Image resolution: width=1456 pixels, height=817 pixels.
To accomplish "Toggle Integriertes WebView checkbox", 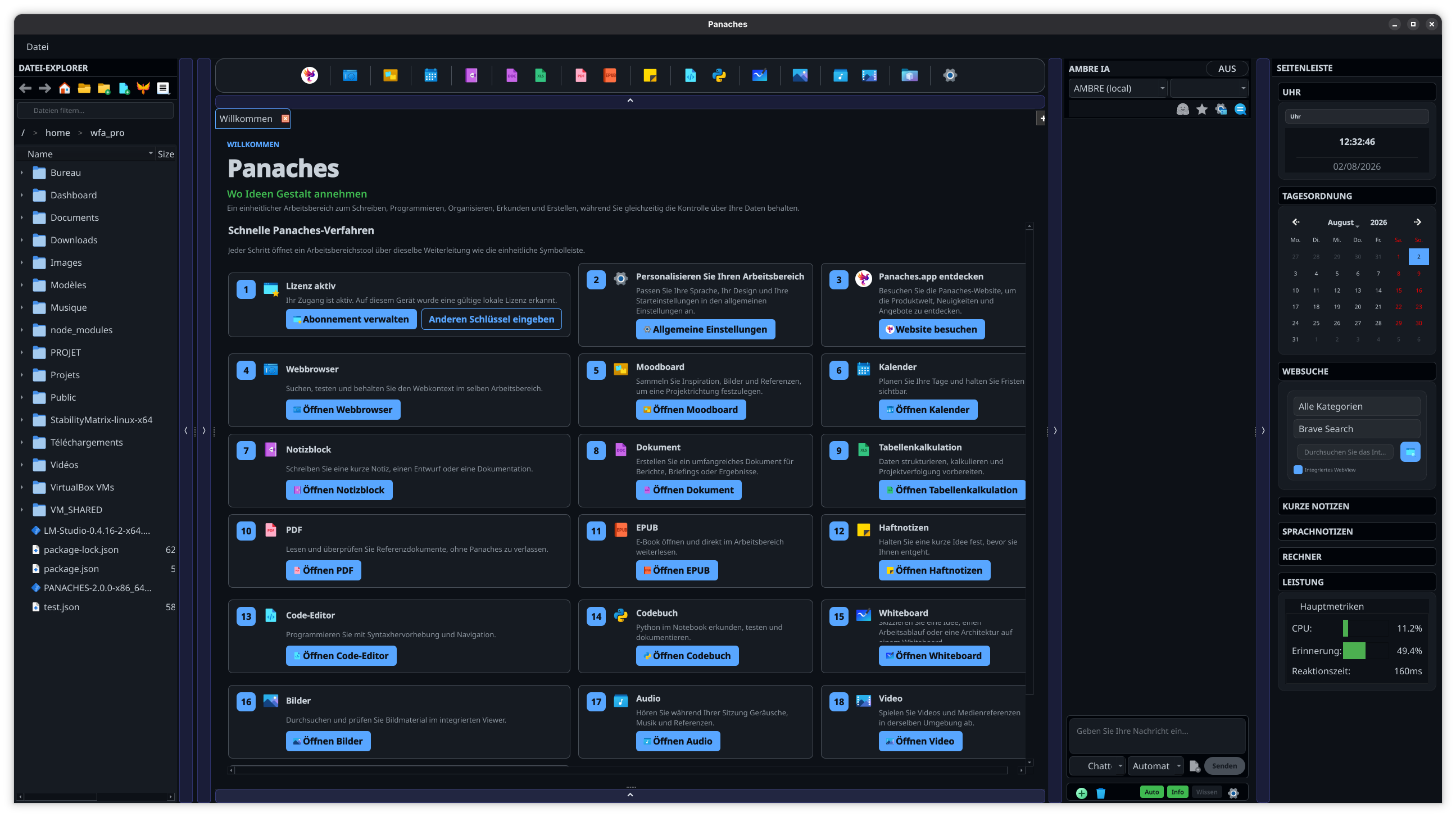I will [1298, 470].
